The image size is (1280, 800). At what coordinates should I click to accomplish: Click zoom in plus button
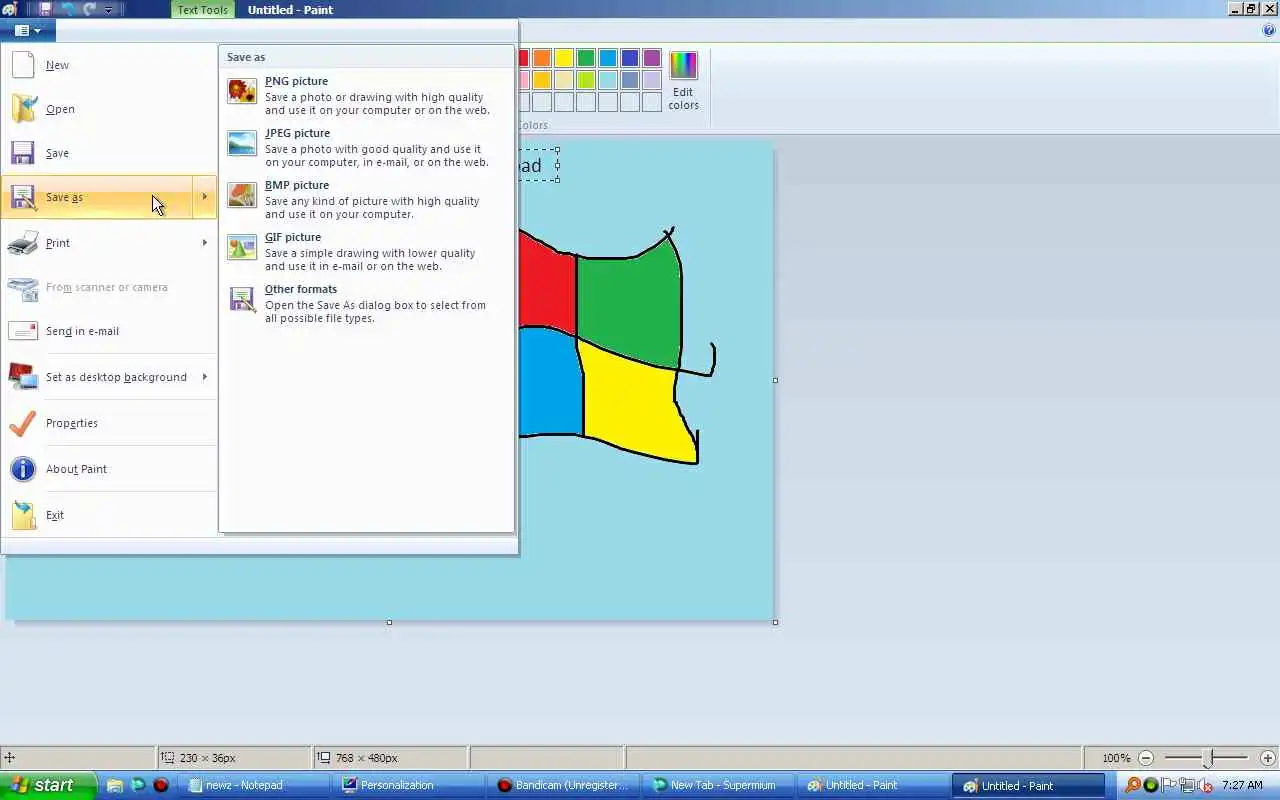[x=1268, y=758]
